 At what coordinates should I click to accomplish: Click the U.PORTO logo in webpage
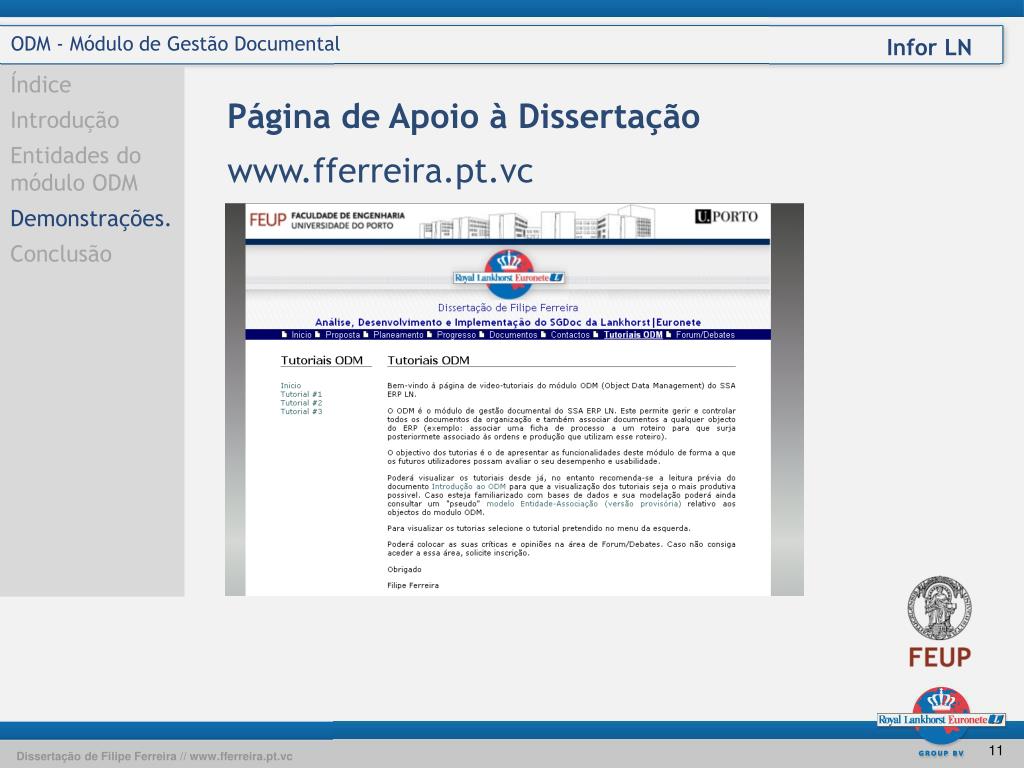point(726,216)
